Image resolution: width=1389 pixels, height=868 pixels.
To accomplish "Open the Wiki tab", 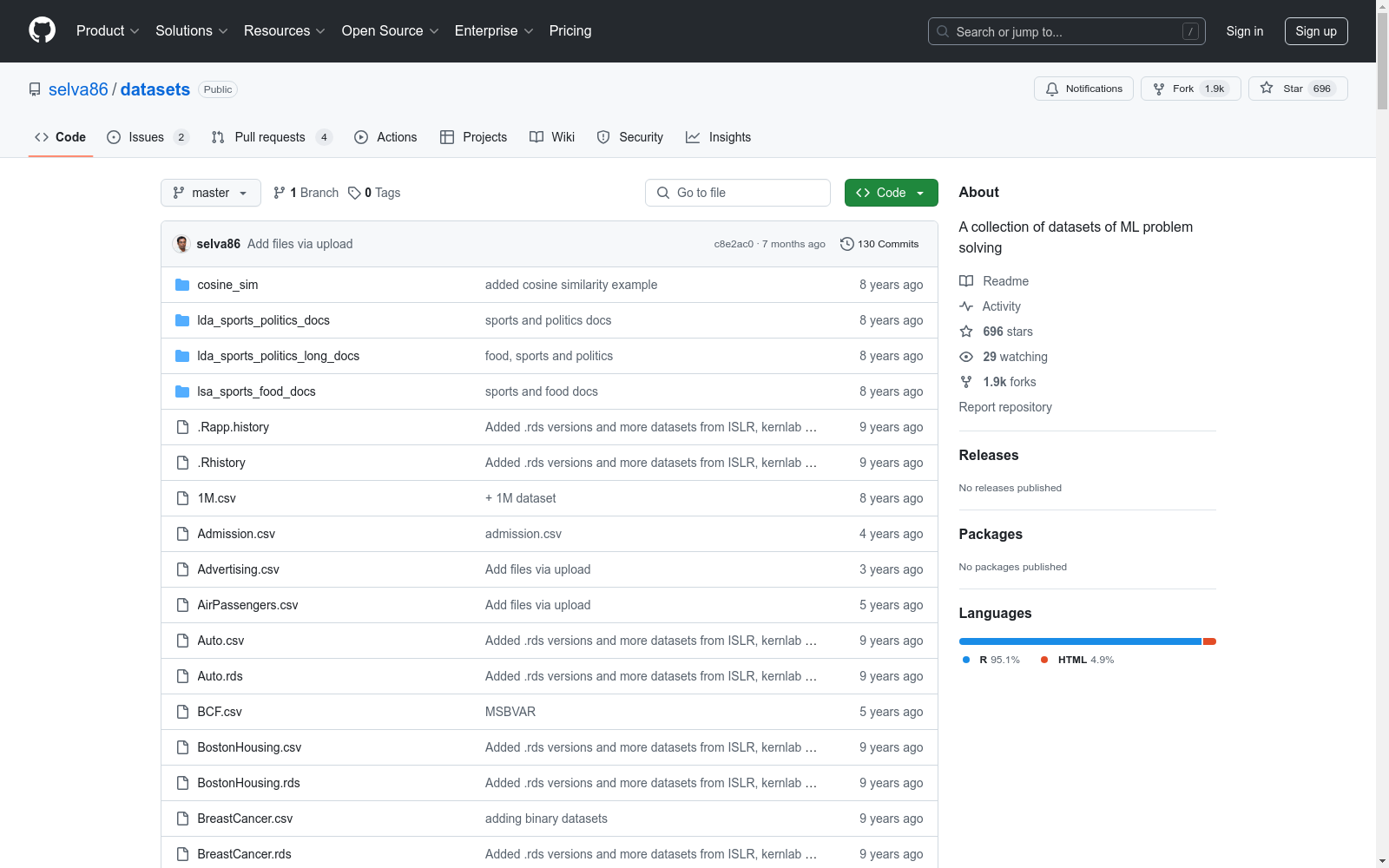I will [x=552, y=137].
